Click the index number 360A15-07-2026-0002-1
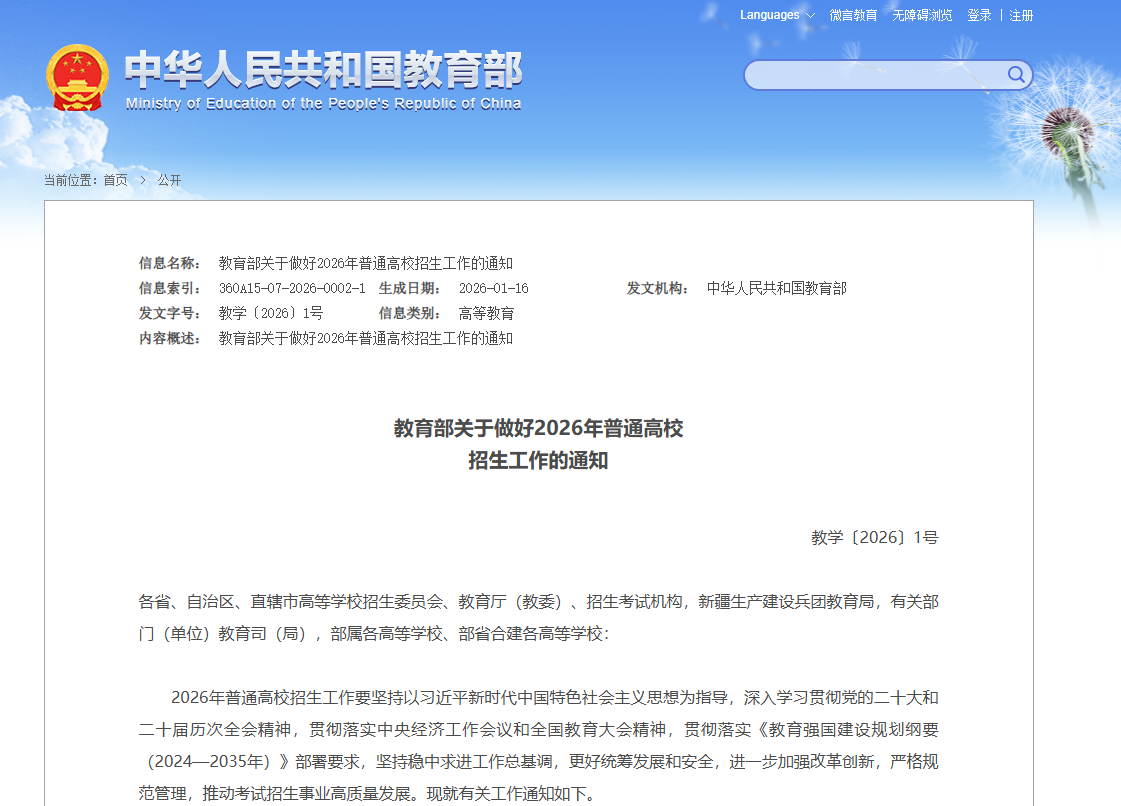Screen dimensions: 1121x806 (292, 288)
